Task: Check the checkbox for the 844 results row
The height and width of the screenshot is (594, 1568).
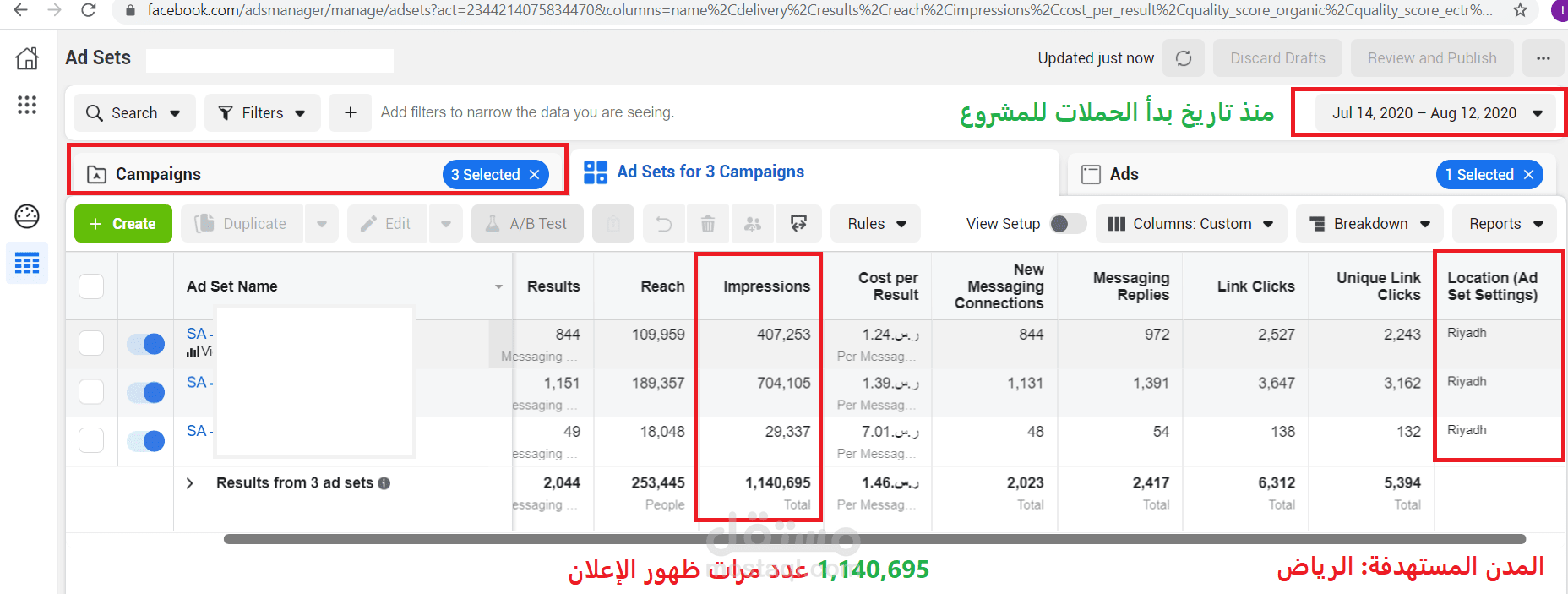Action: coord(91,343)
